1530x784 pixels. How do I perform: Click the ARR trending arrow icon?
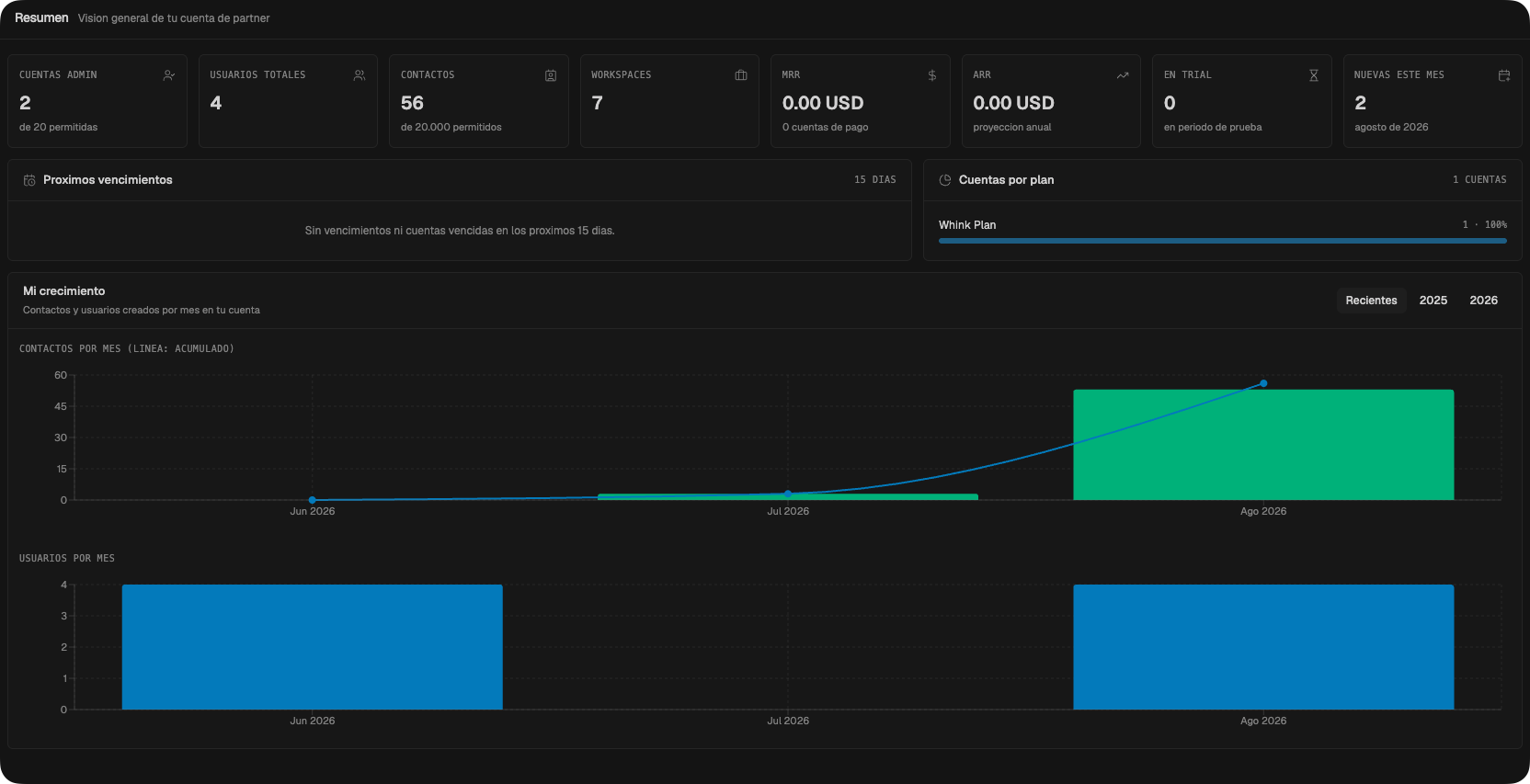coord(1123,75)
